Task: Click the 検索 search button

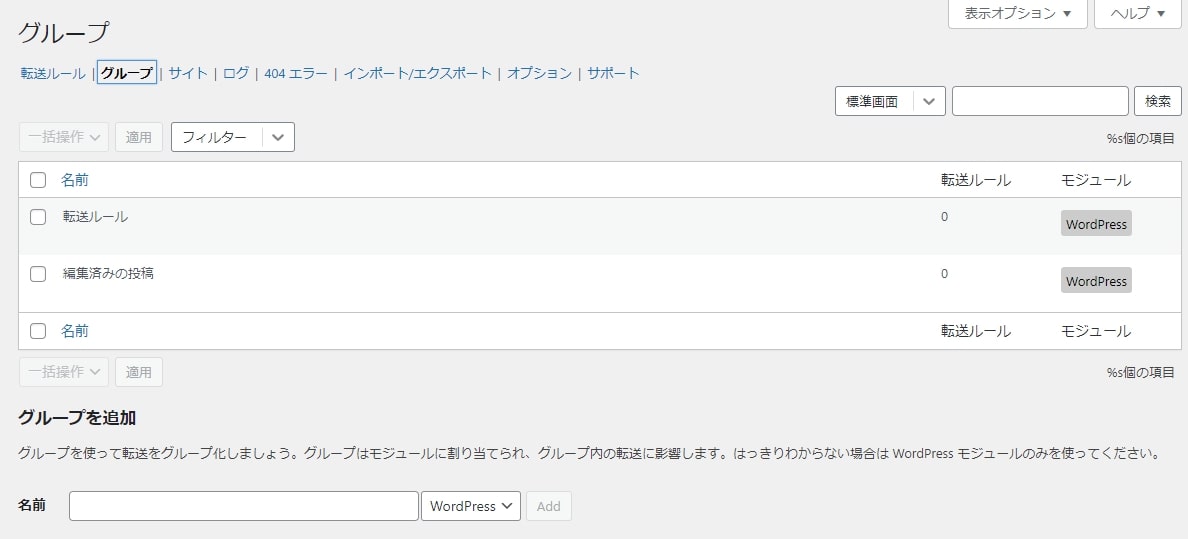Action: [1158, 102]
